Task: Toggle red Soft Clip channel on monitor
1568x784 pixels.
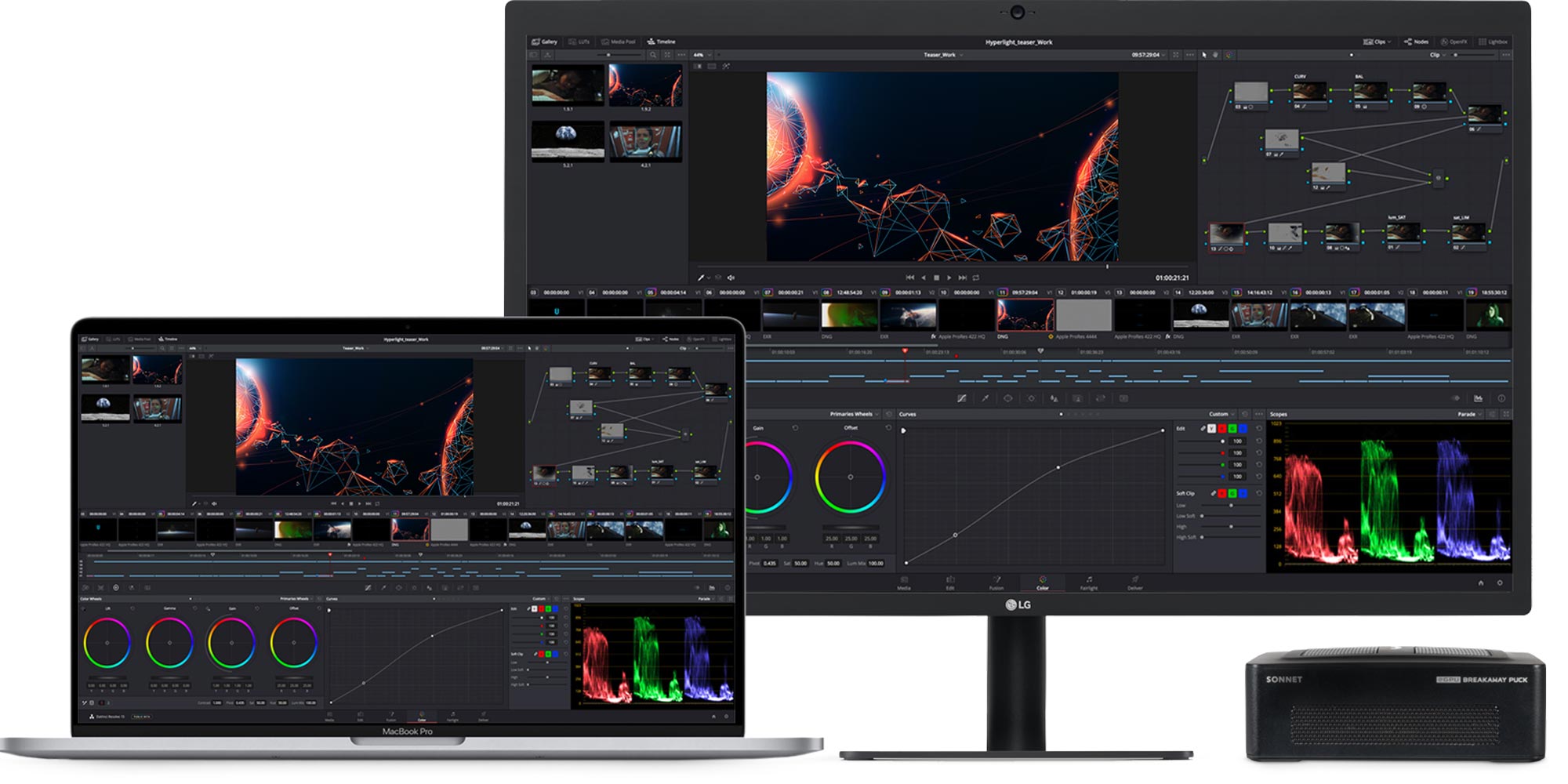Action: coord(1221,493)
